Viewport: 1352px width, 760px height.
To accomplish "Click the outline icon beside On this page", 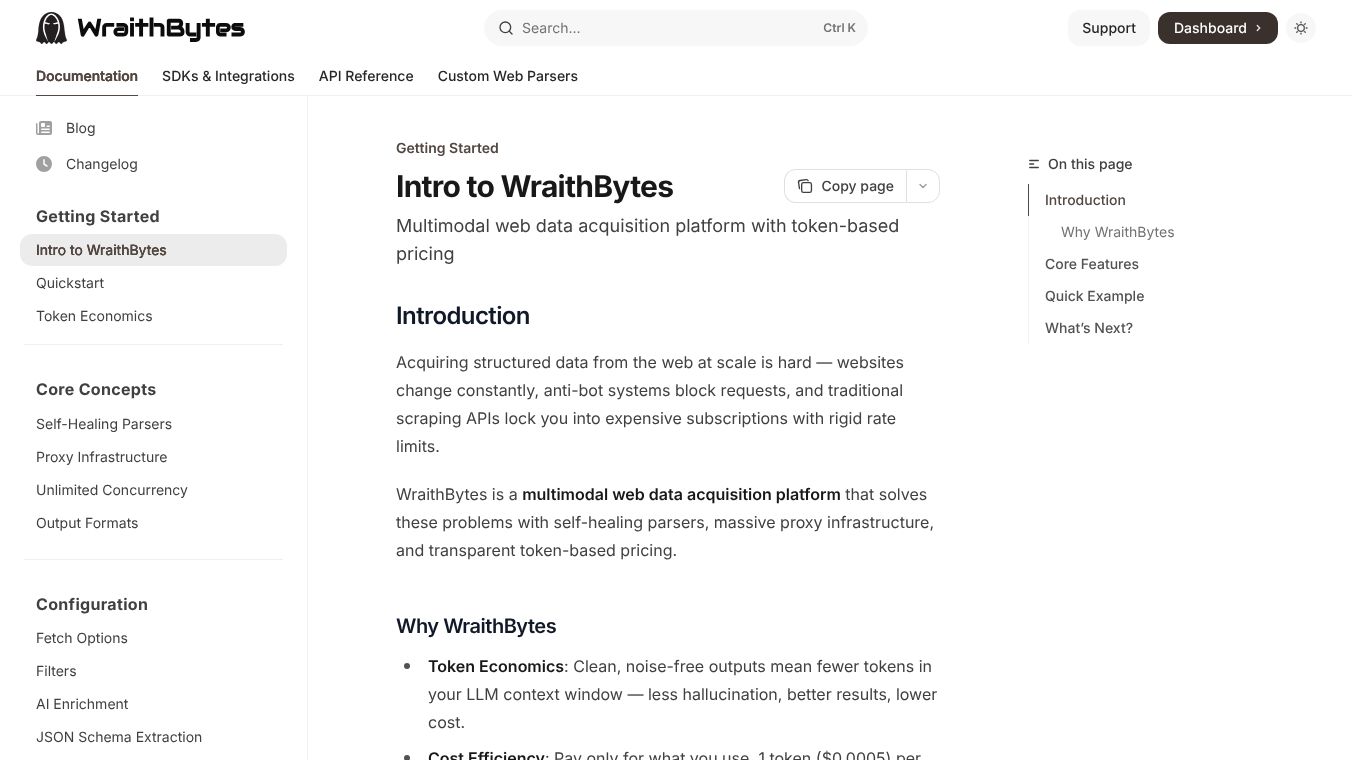I will tap(1033, 163).
